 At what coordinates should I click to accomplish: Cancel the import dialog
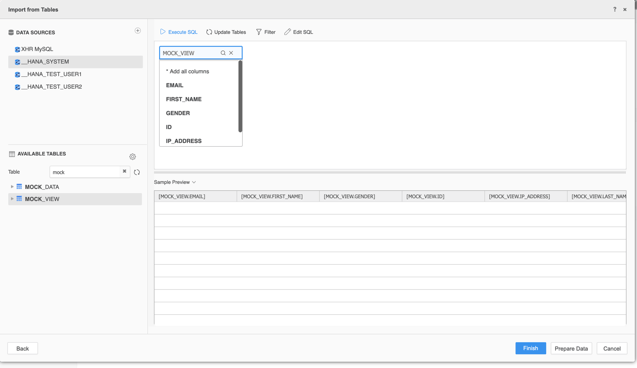pos(612,349)
